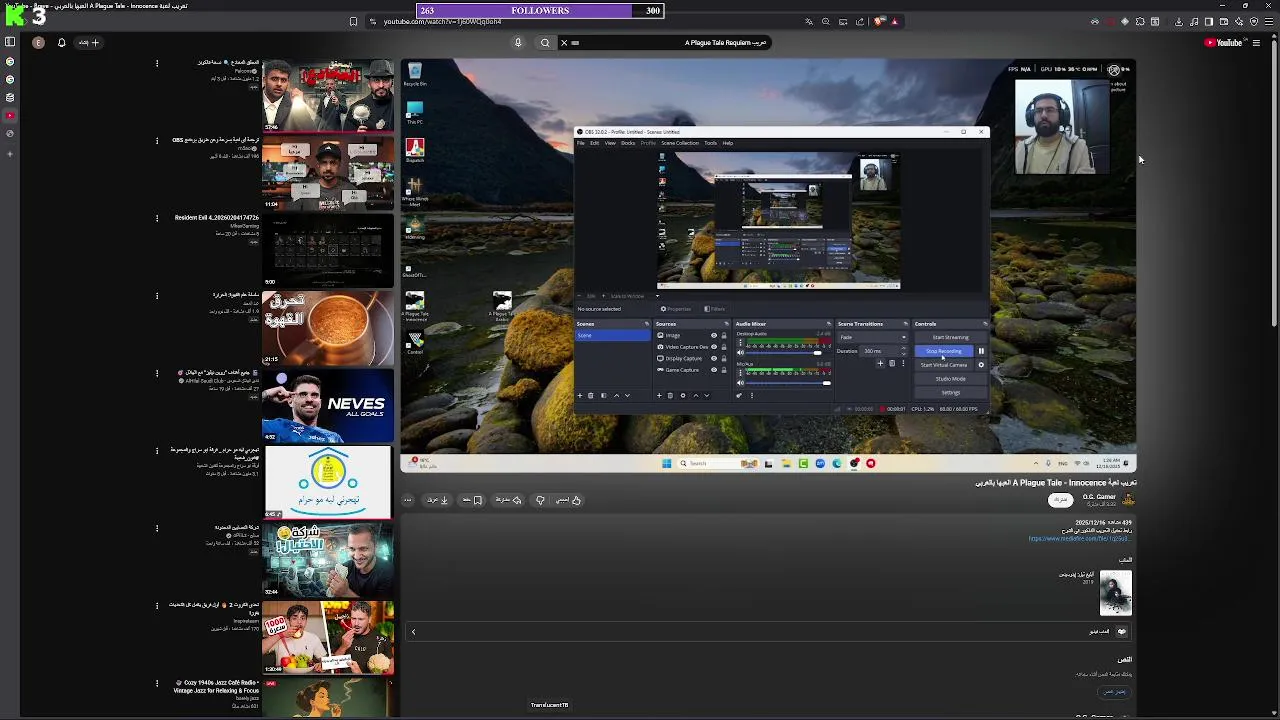Open OBS Settings button
Image resolution: width=1280 pixels, height=720 pixels.
coord(950,393)
